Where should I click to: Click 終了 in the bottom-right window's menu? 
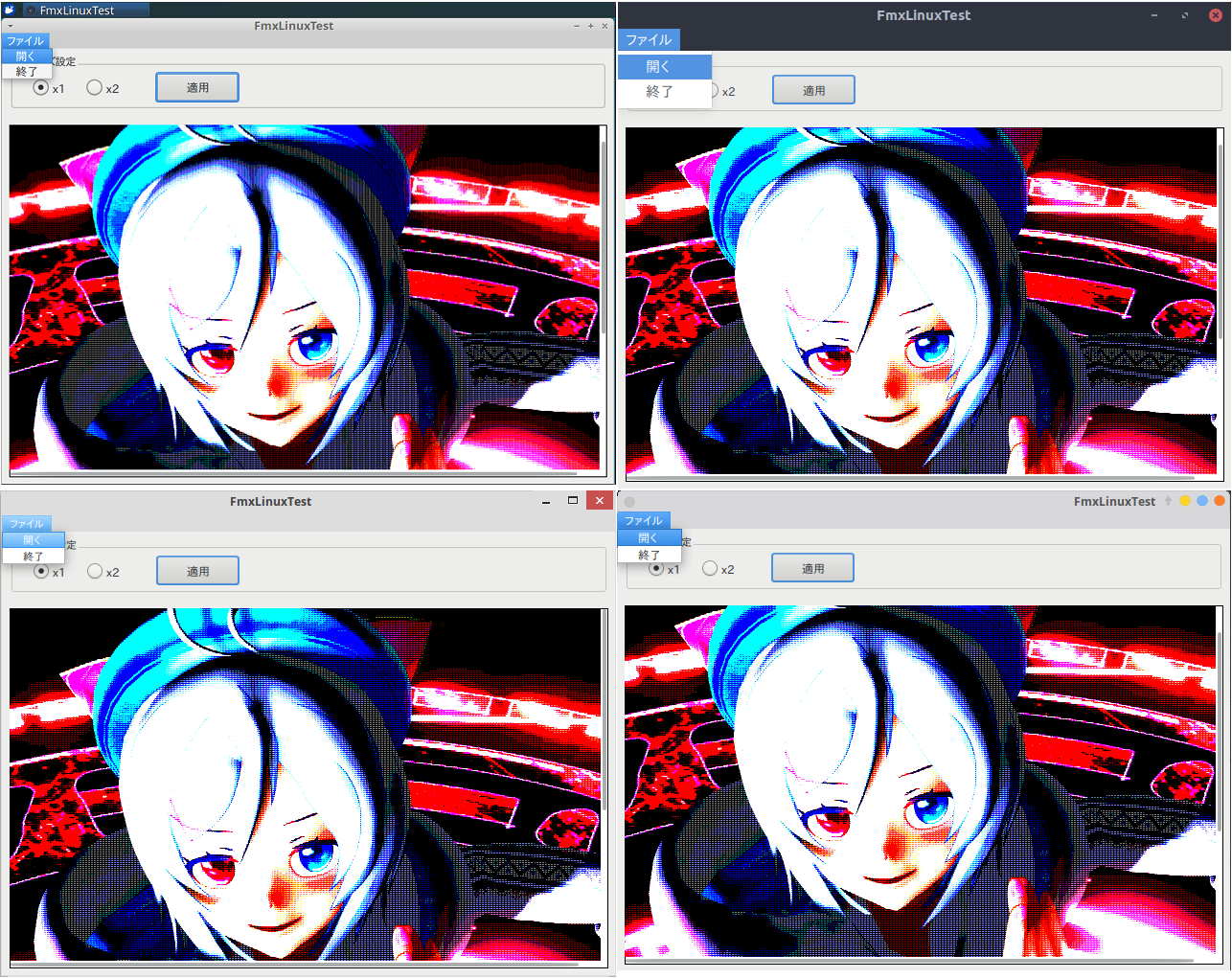(x=650, y=555)
